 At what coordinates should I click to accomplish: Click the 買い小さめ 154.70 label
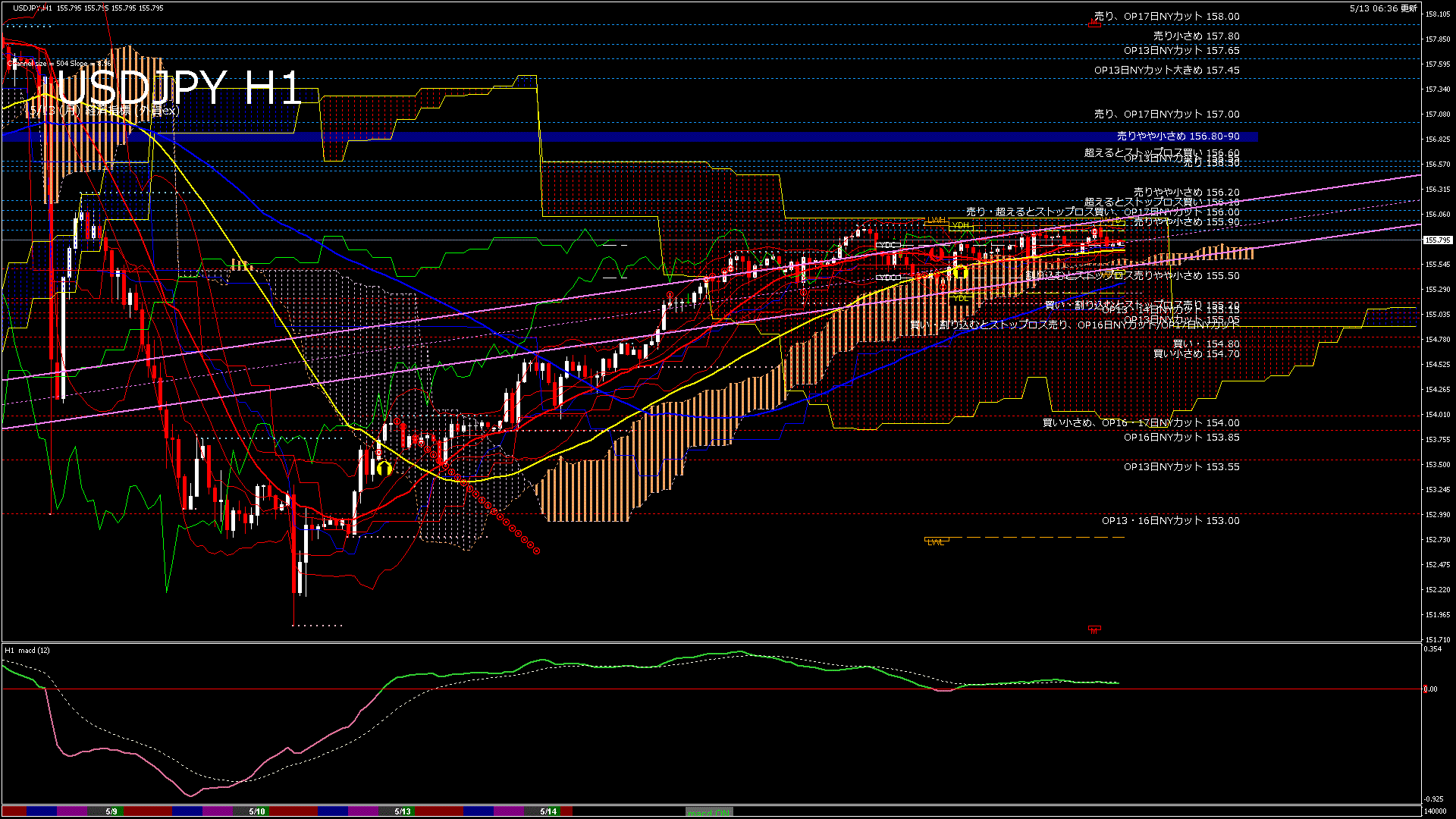1196,354
